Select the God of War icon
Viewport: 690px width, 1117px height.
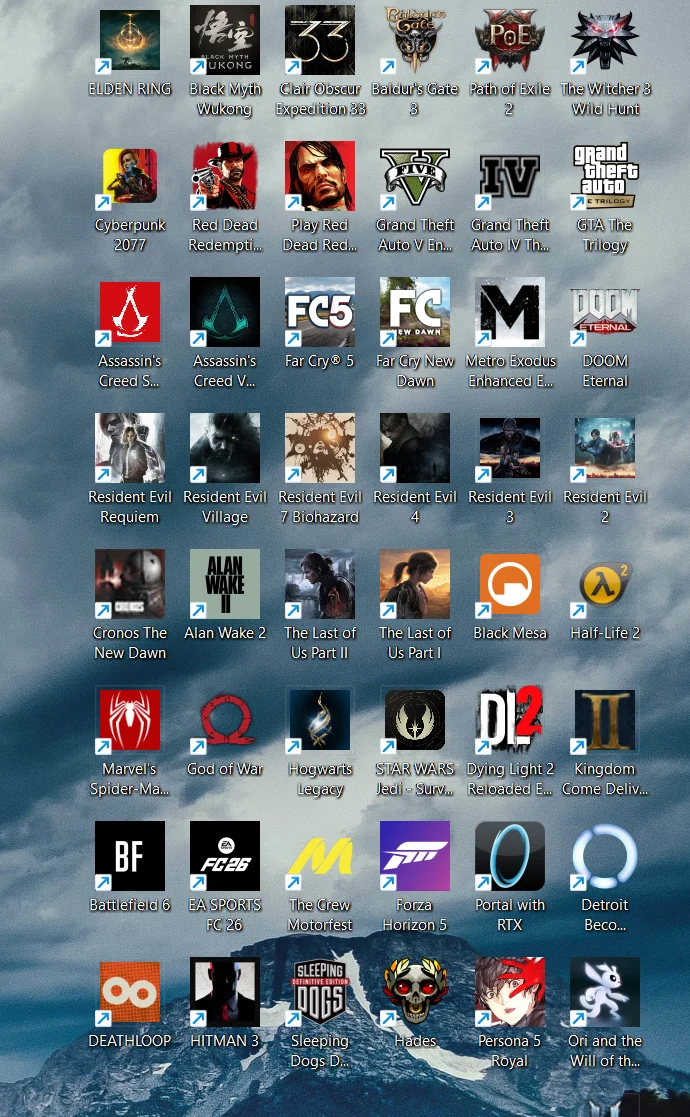(x=225, y=720)
